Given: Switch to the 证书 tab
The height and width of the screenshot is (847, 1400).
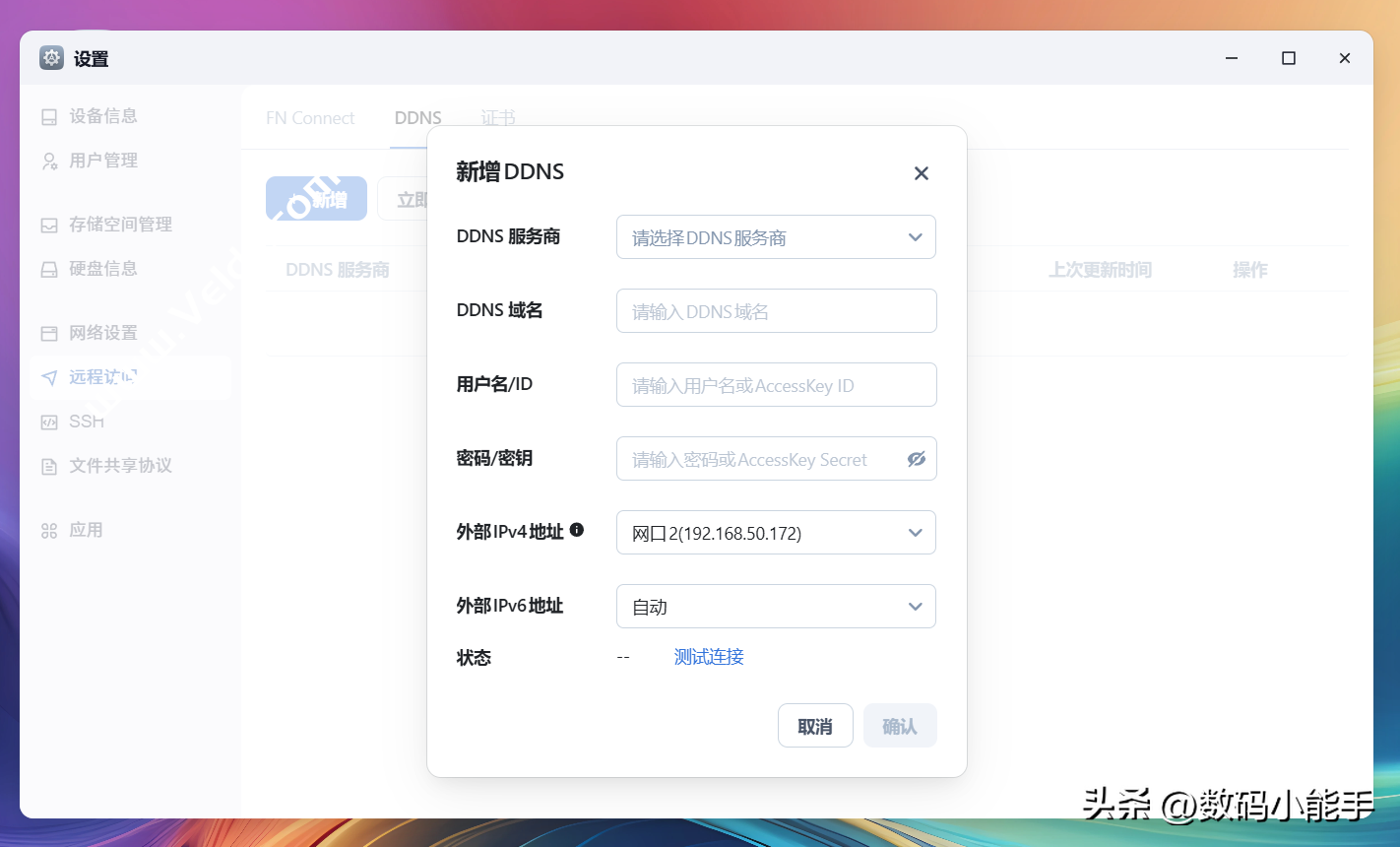Looking at the screenshot, I should (498, 118).
